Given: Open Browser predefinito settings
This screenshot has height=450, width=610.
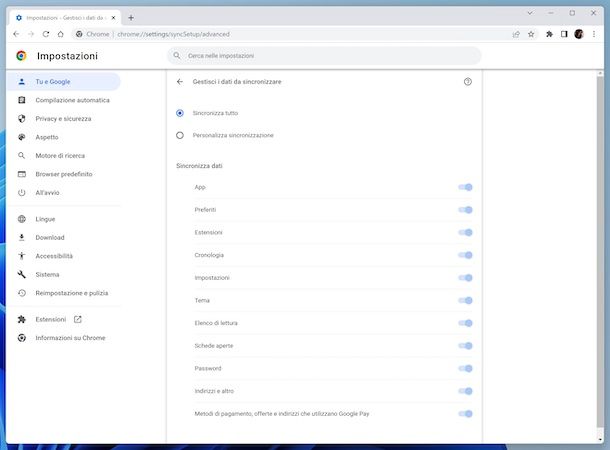Looking at the screenshot, I should click(x=63, y=174).
